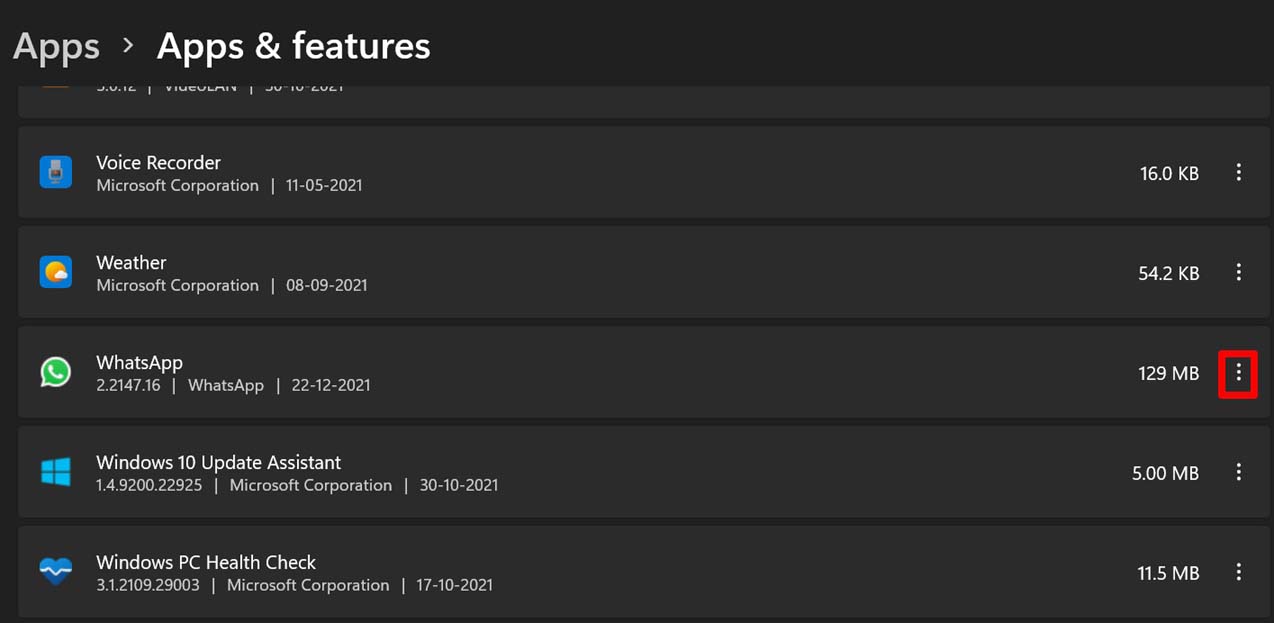The image size is (1274, 623).
Task: Click the Voice Recorder app icon
Action: (x=56, y=172)
